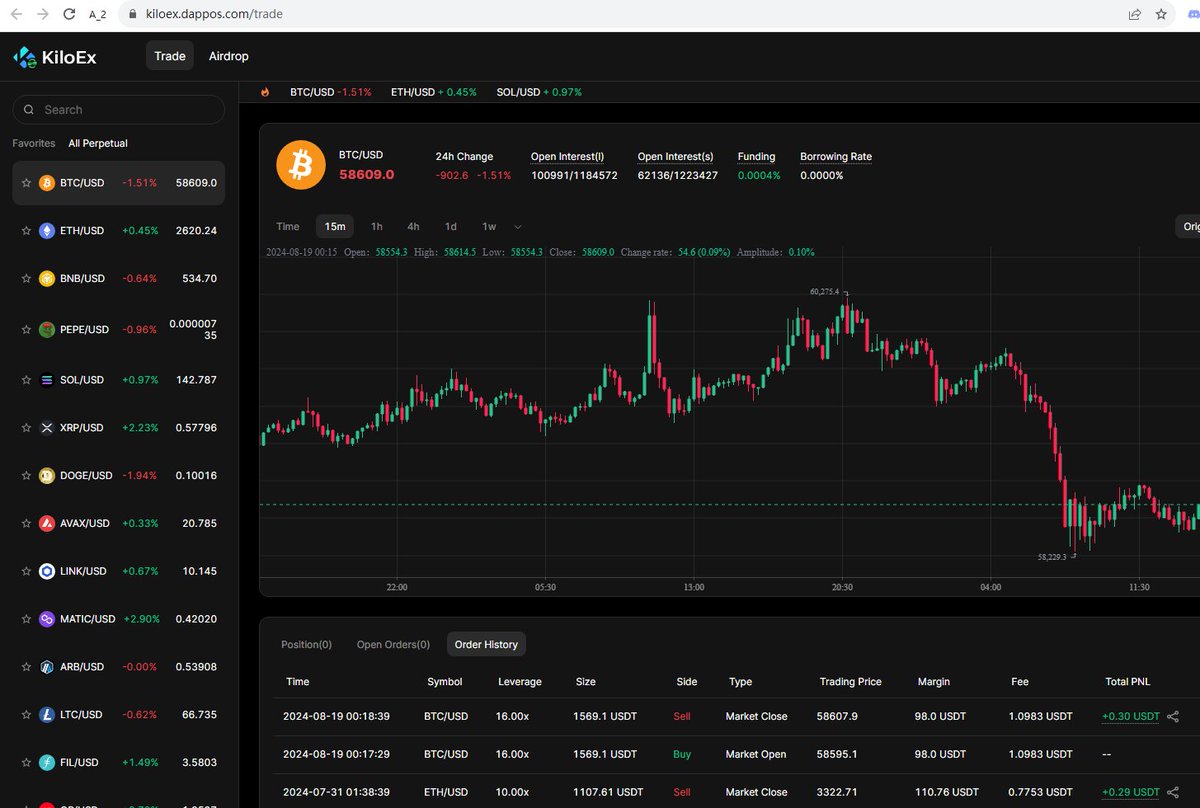The image size is (1200, 808).
Task: Star MATIC/USD as a favorite
Action: pyautogui.click(x=27, y=620)
